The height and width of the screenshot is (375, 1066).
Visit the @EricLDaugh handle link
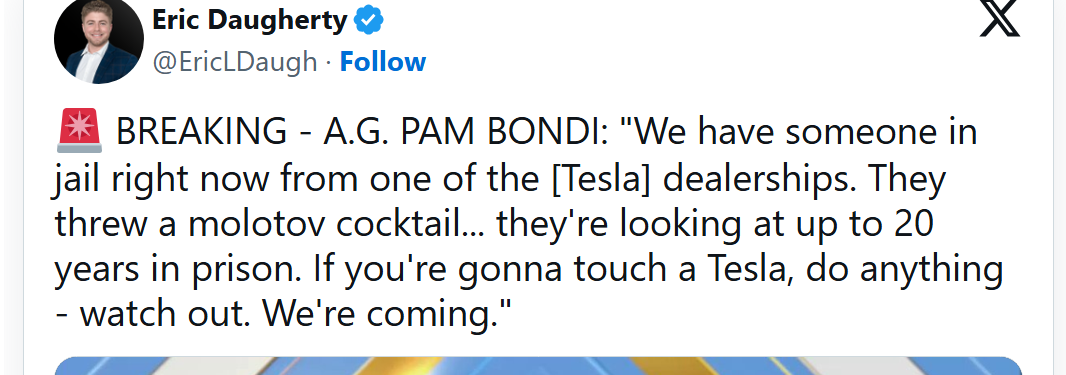point(235,62)
